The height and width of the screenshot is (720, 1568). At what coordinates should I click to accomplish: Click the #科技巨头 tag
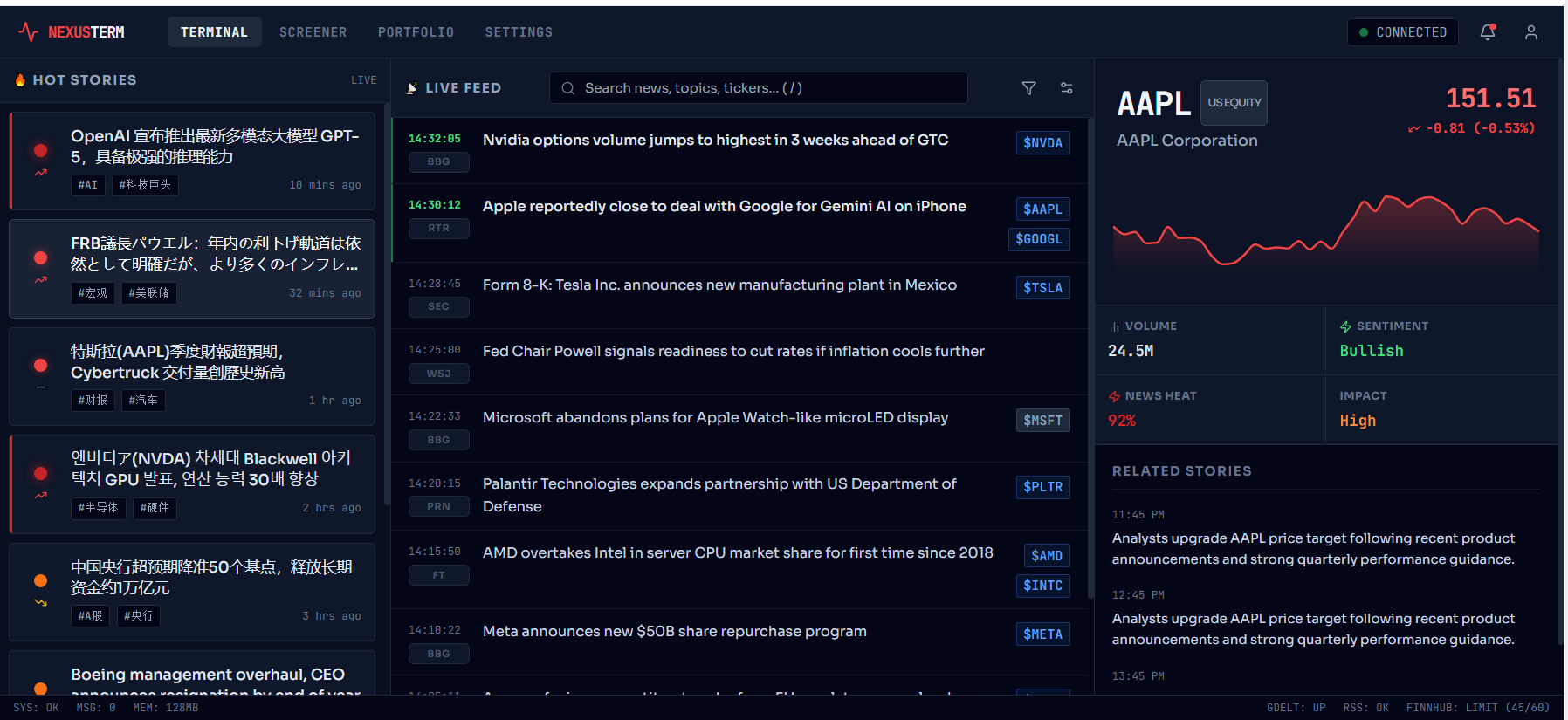click(145, 185)
